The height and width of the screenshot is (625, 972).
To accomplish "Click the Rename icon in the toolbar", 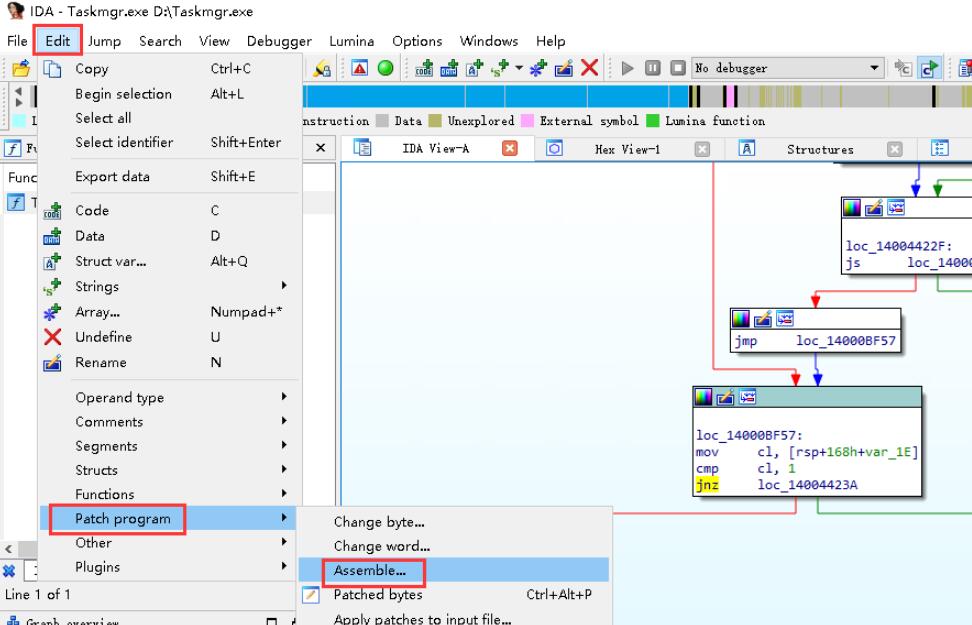I will coord(563,68).
